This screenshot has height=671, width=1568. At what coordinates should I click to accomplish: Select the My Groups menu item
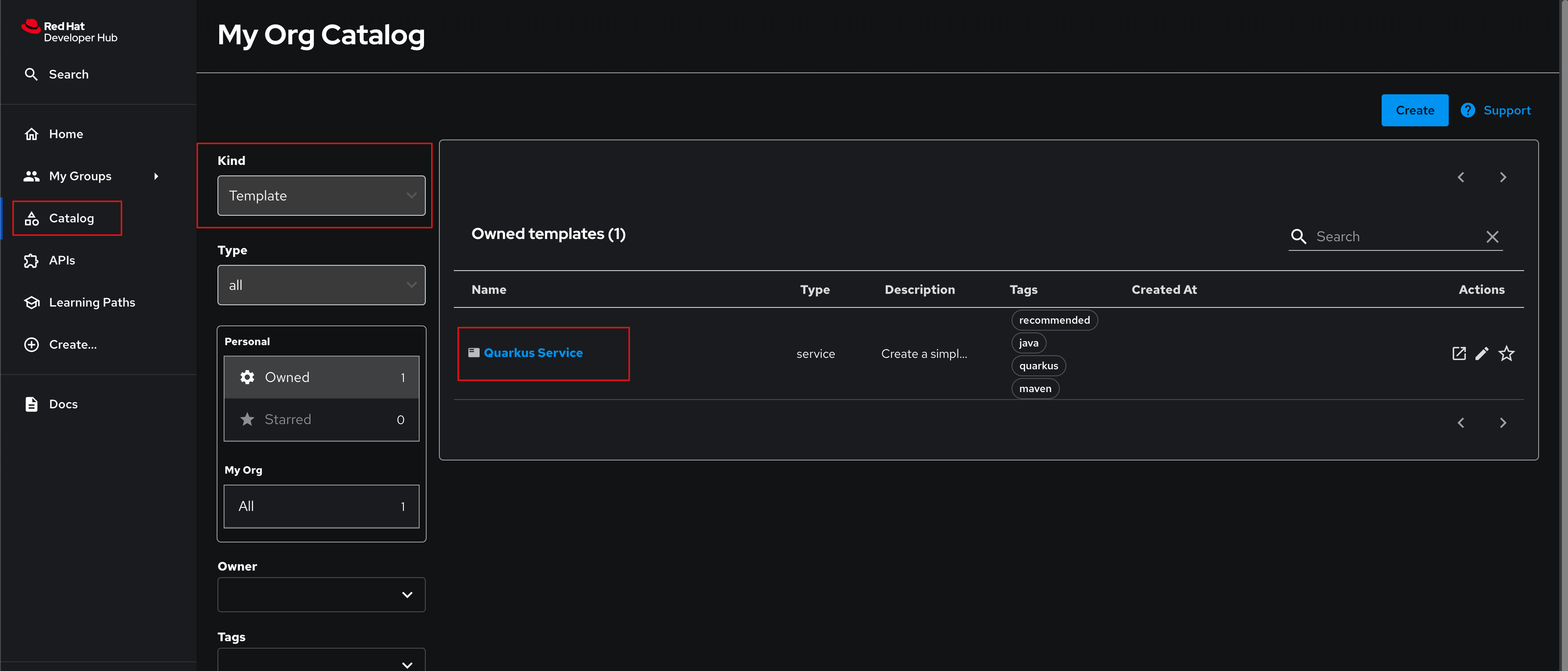pyautogui.click(x=79, y=176)
